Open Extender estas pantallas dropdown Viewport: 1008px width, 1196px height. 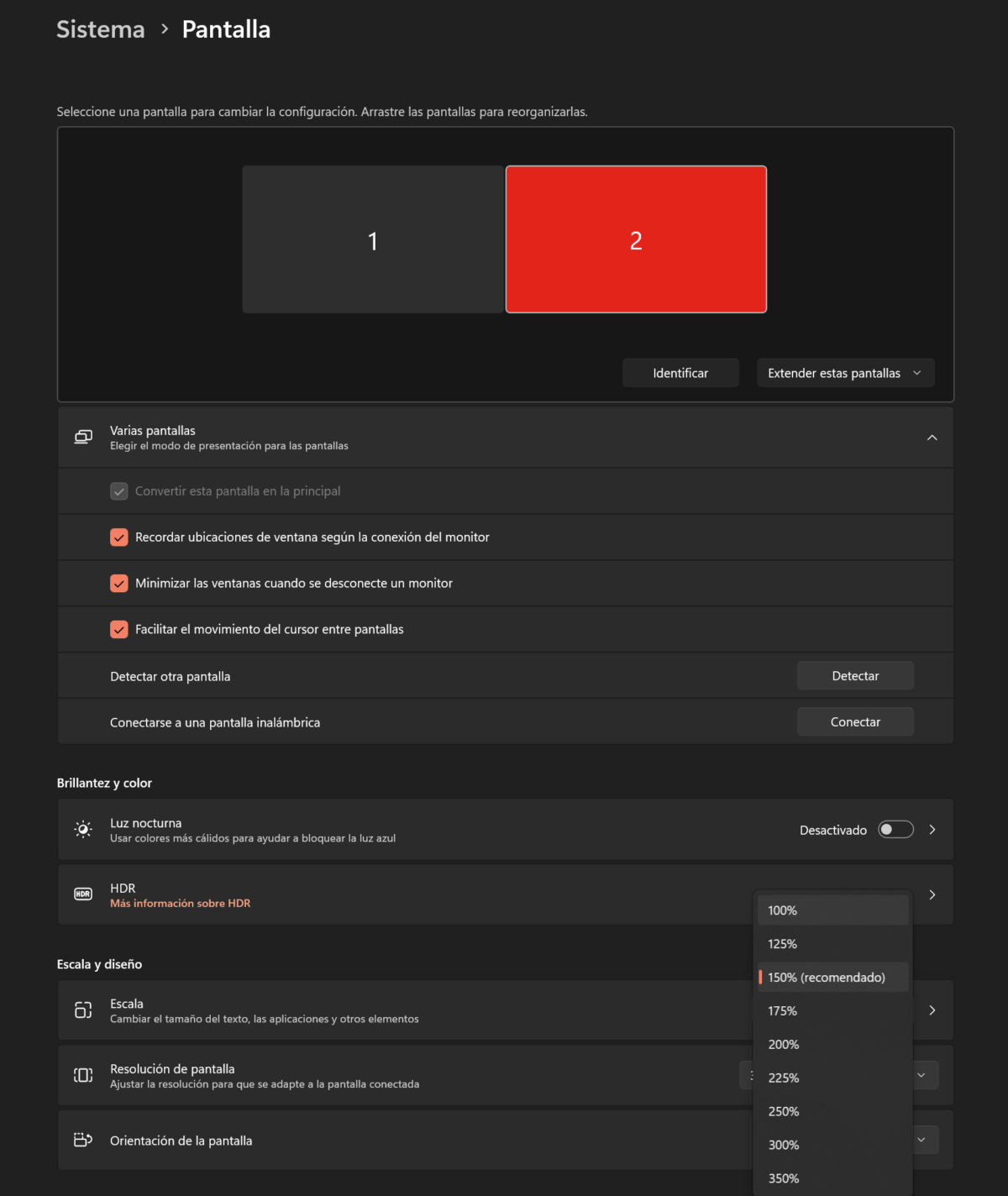pyautogui.click(x=845, y=373)
